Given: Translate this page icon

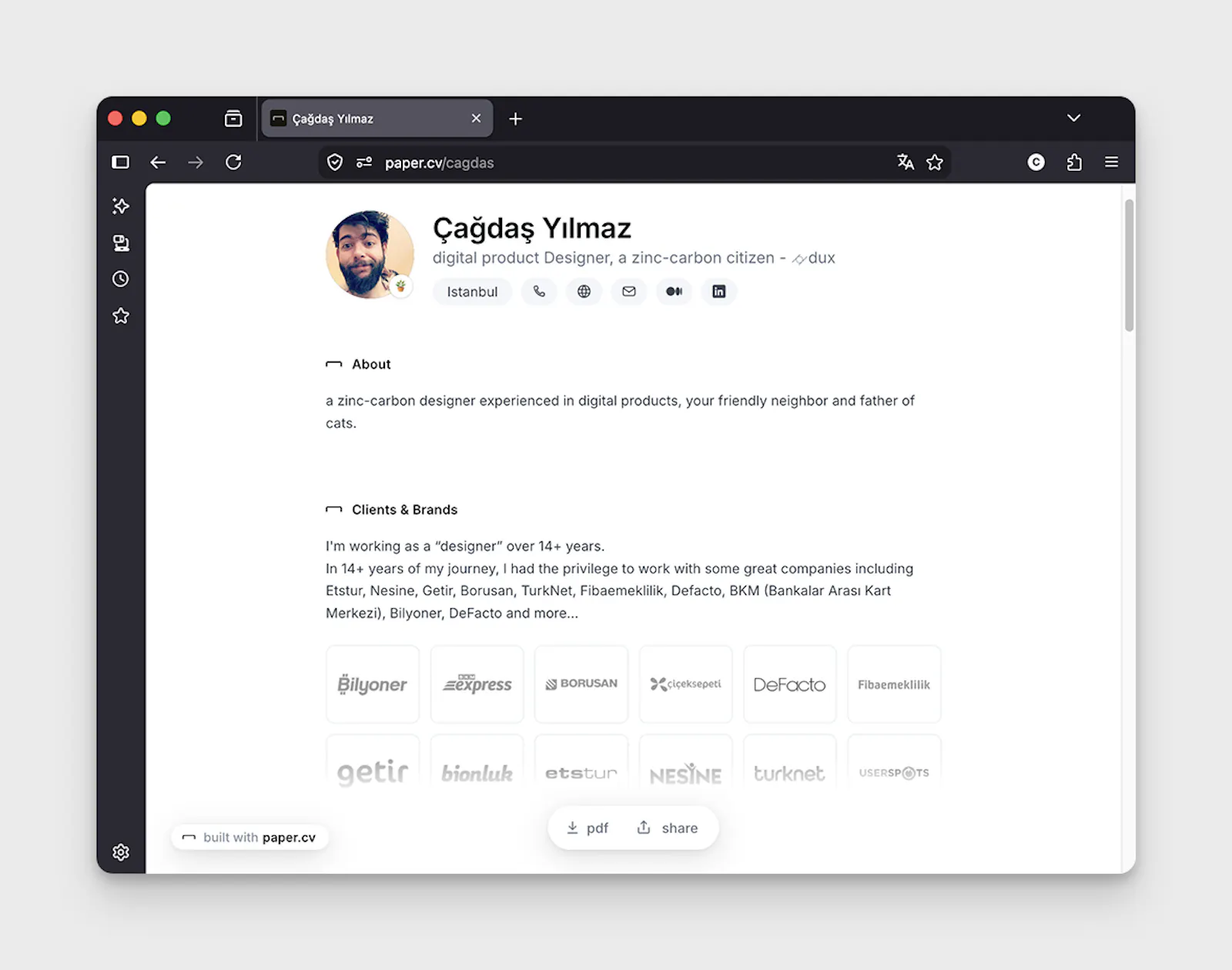Looking at the screenshot, I should (906, 162).
